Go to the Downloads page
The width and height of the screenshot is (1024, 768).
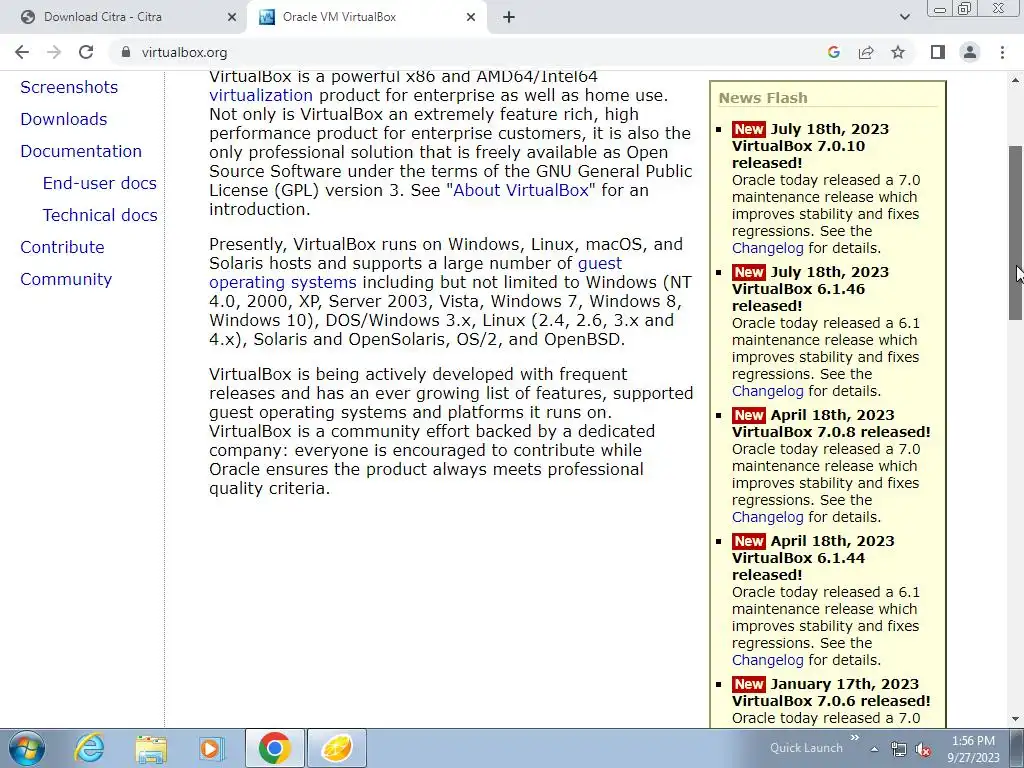click(x=64, y=120)
